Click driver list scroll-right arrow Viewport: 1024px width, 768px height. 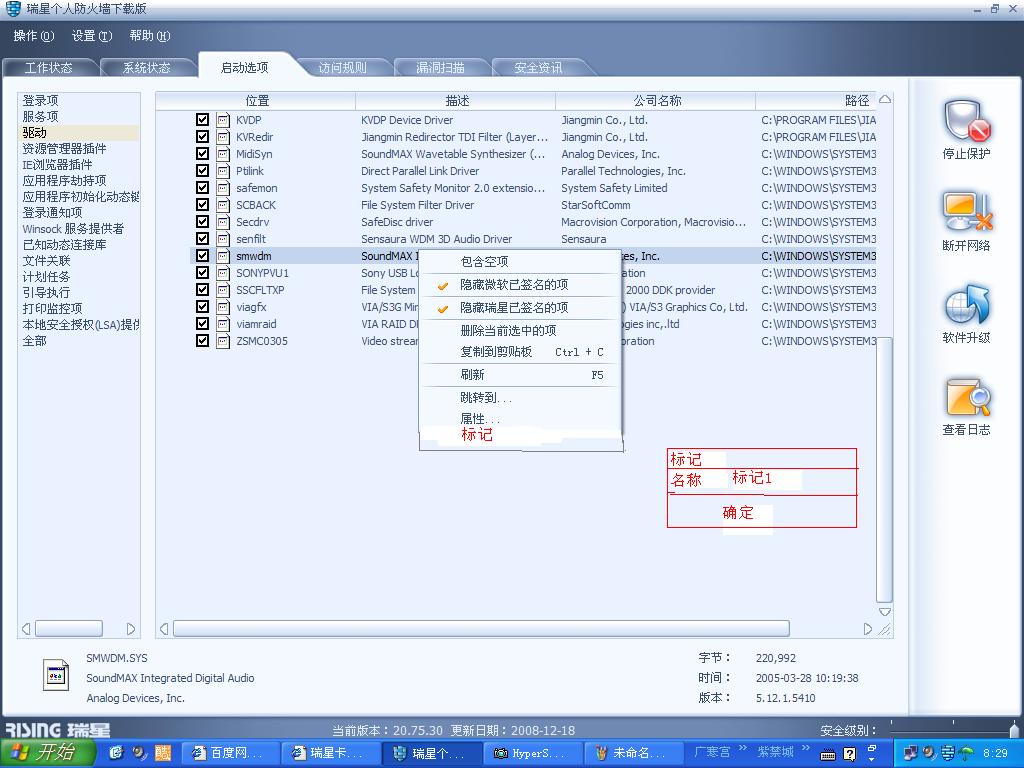[867, 629]
